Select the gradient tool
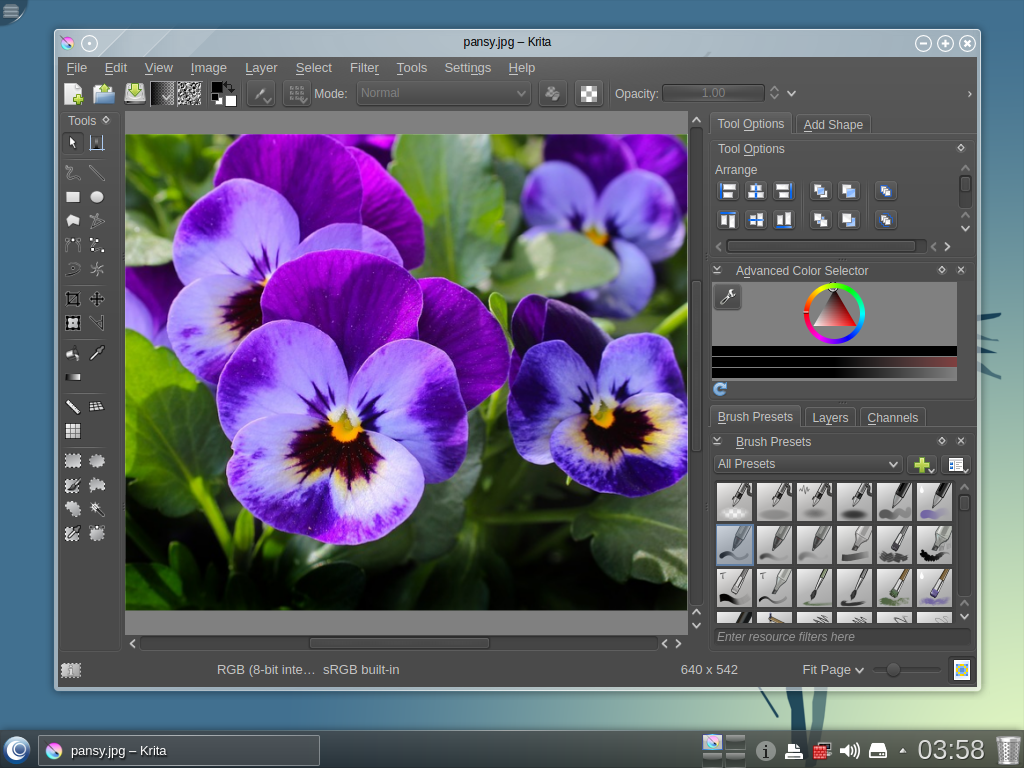Viewport: 1024px width, 768px height. point(72,377)
